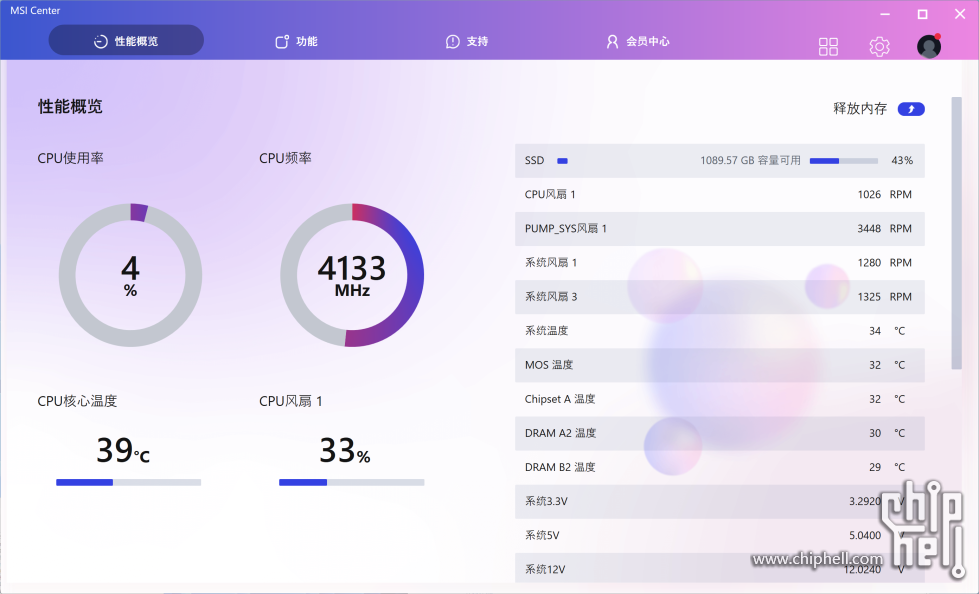Screen dimensions: 979x594
Task: Open the 性能概览 tab
Action: click(126, 41)
